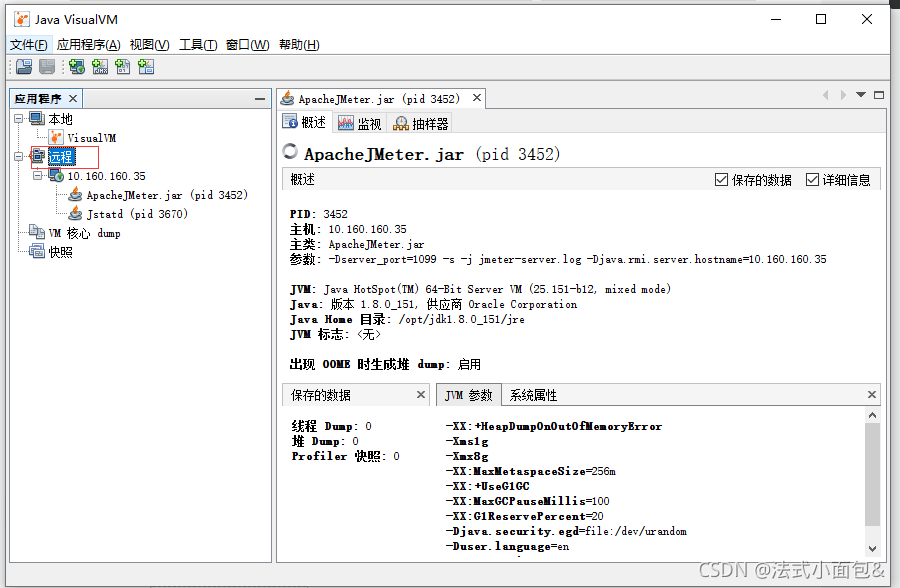
Task: Select the Add Remote Host icon
Action: tap(77, 66)
